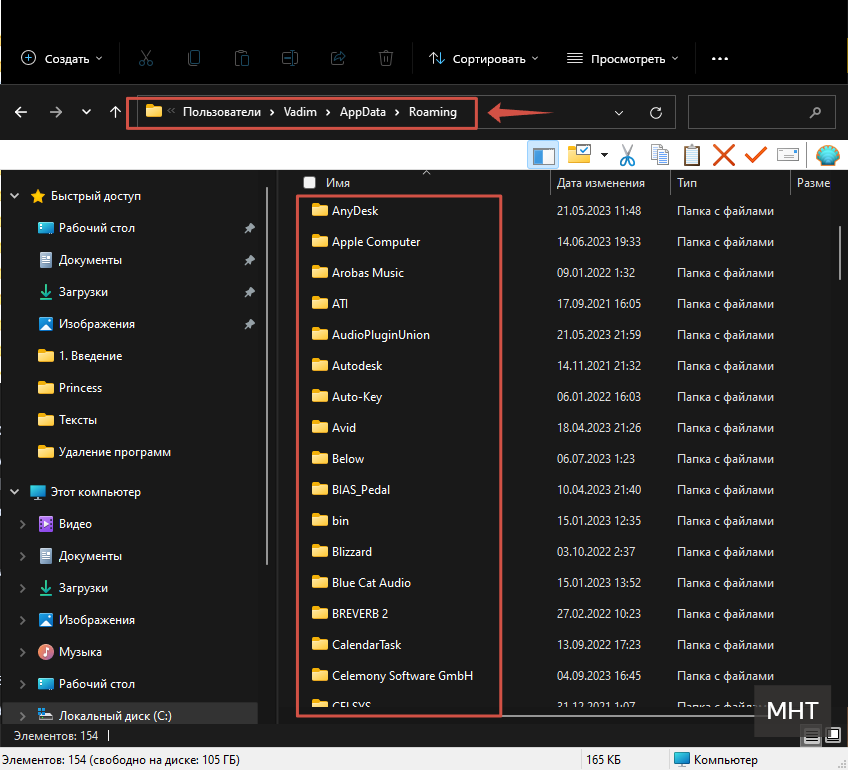Viewport: 848px width, 770px height.
Task: Sort by the Дата изменения column header
Action: pyautogui.click(x=600, y=183)
